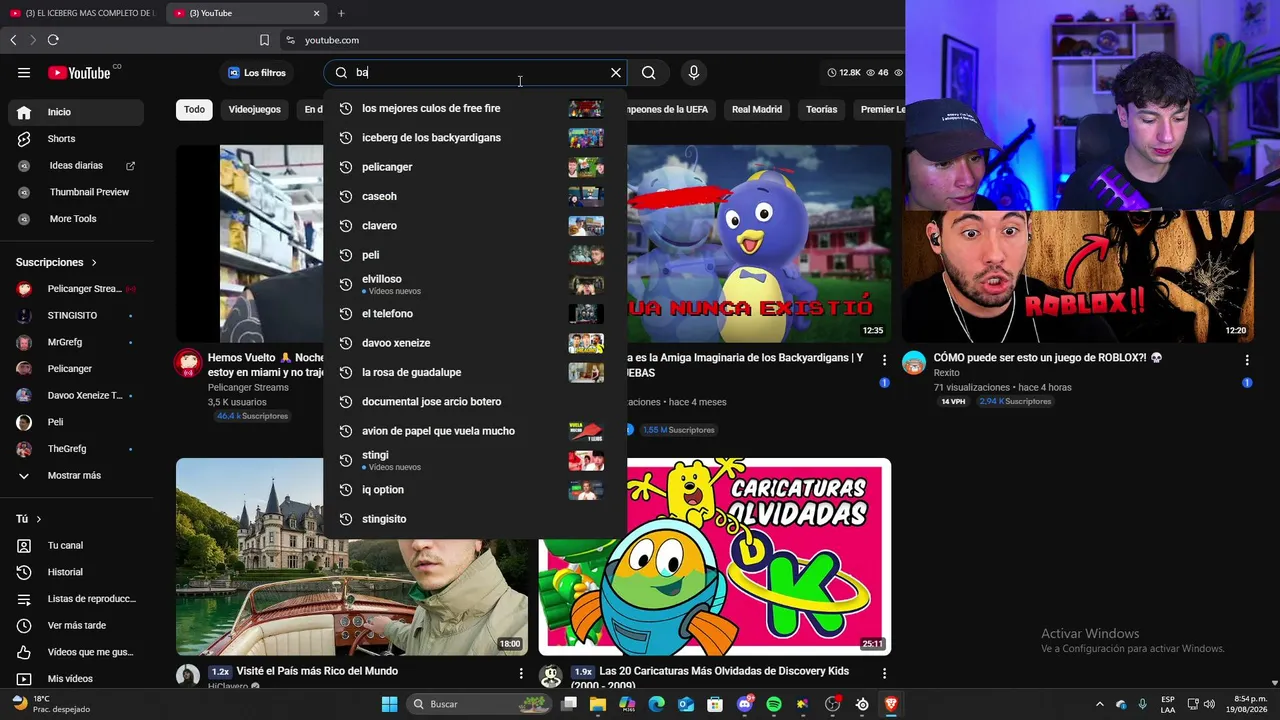Screen dimensions: 1280x720
Task: Close the '(3) YouTube' tab
Action: click(x=317, y=13)
